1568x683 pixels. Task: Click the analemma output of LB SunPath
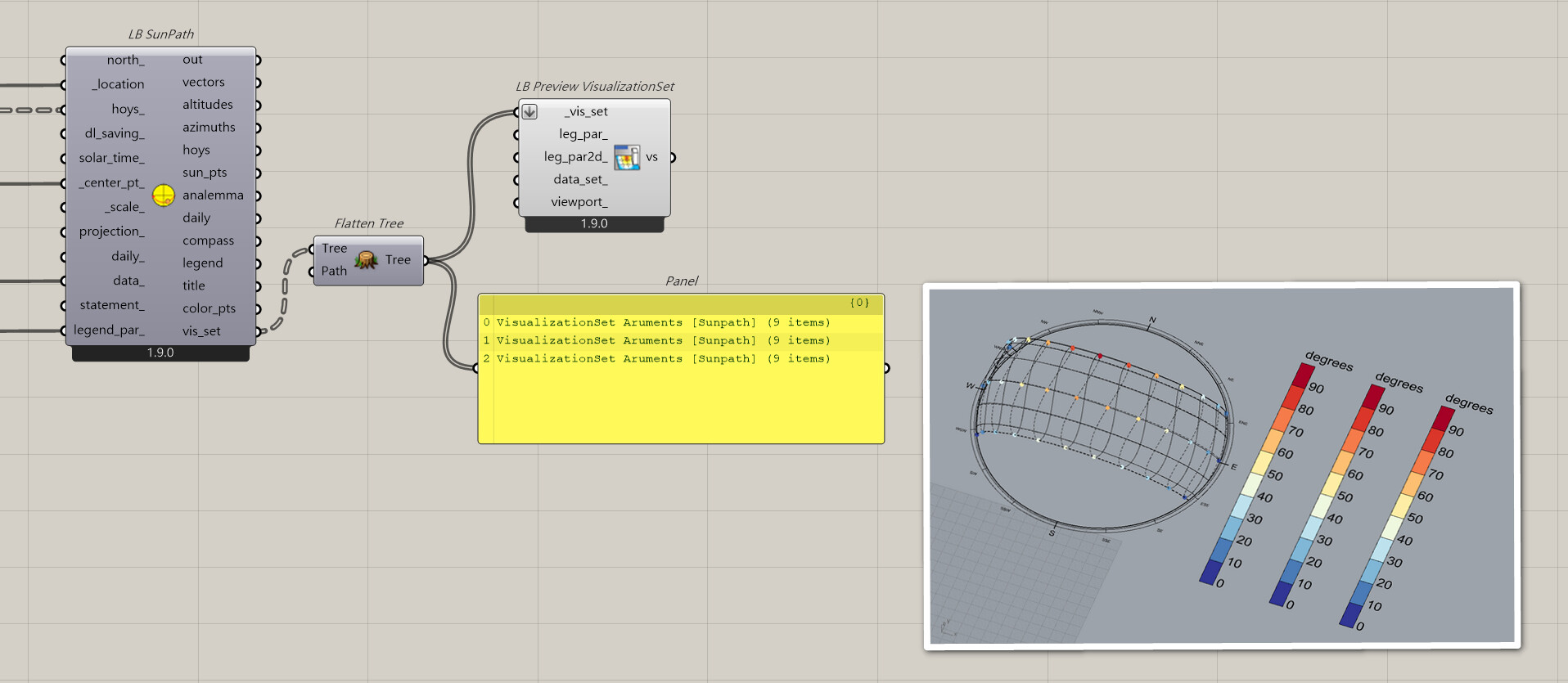pyautogui.click(x=213, y=195)
